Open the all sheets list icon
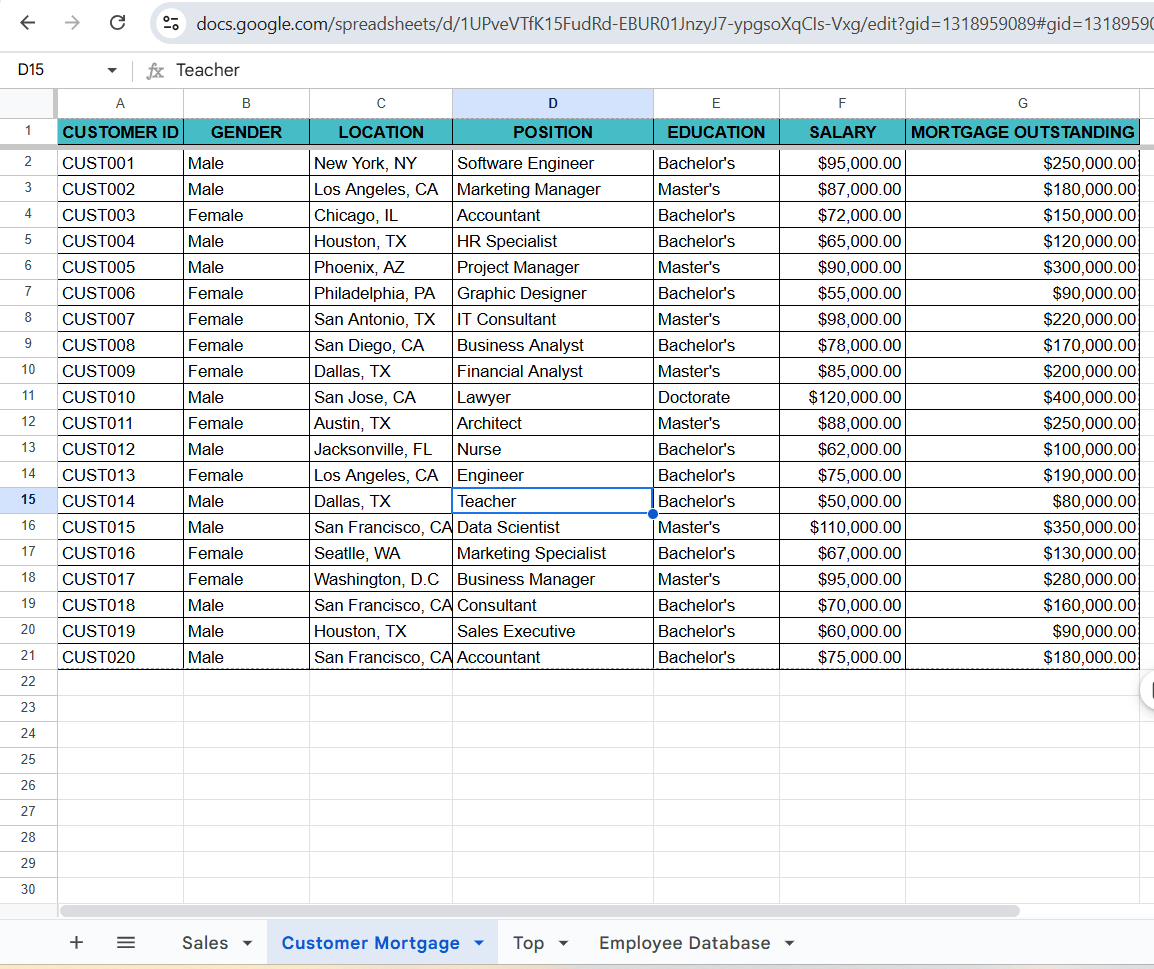The image size is (1154, 969). click(x=126, y=942)
